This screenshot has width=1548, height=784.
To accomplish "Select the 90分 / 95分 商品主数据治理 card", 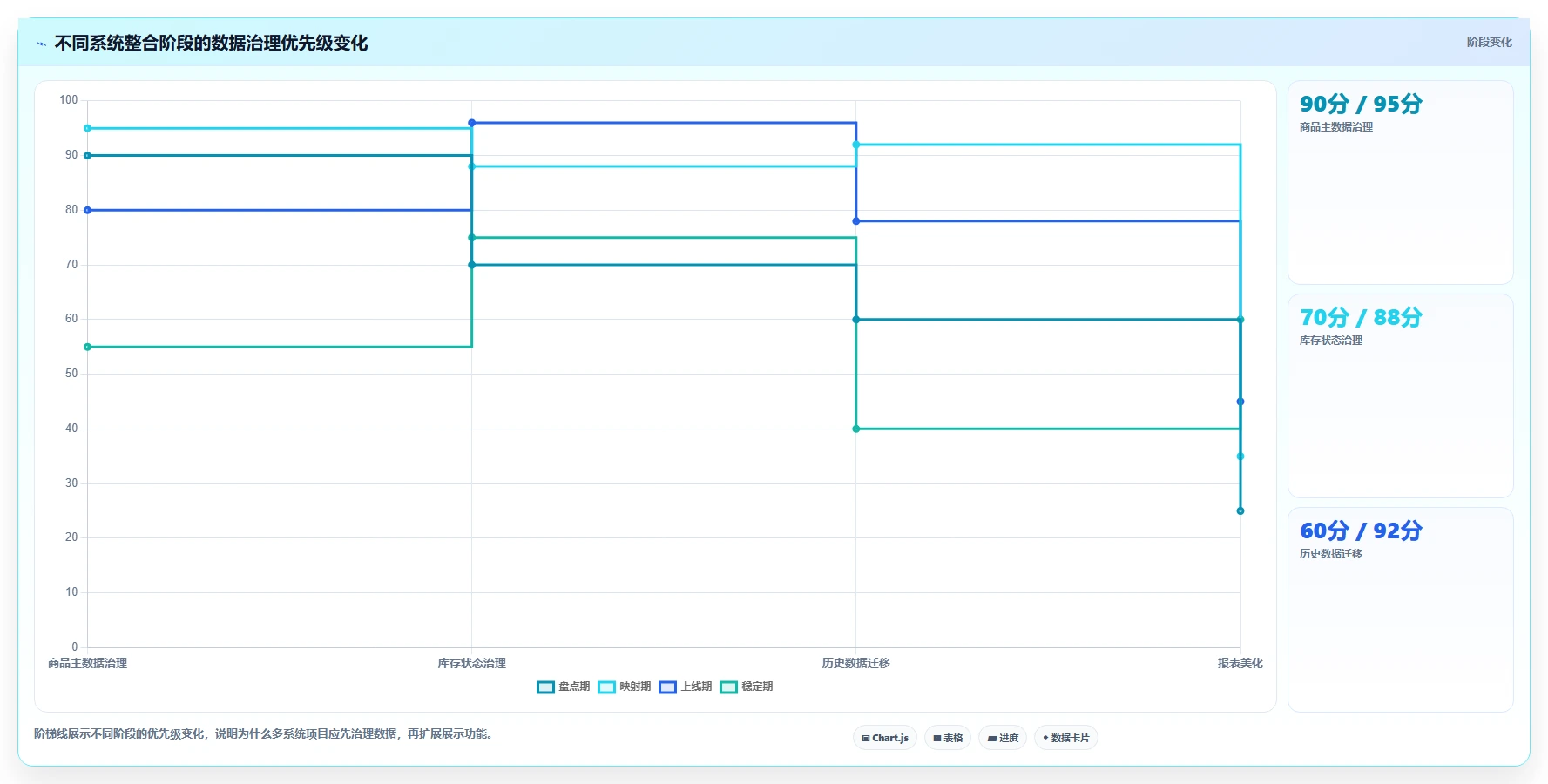I will 1400,183.
